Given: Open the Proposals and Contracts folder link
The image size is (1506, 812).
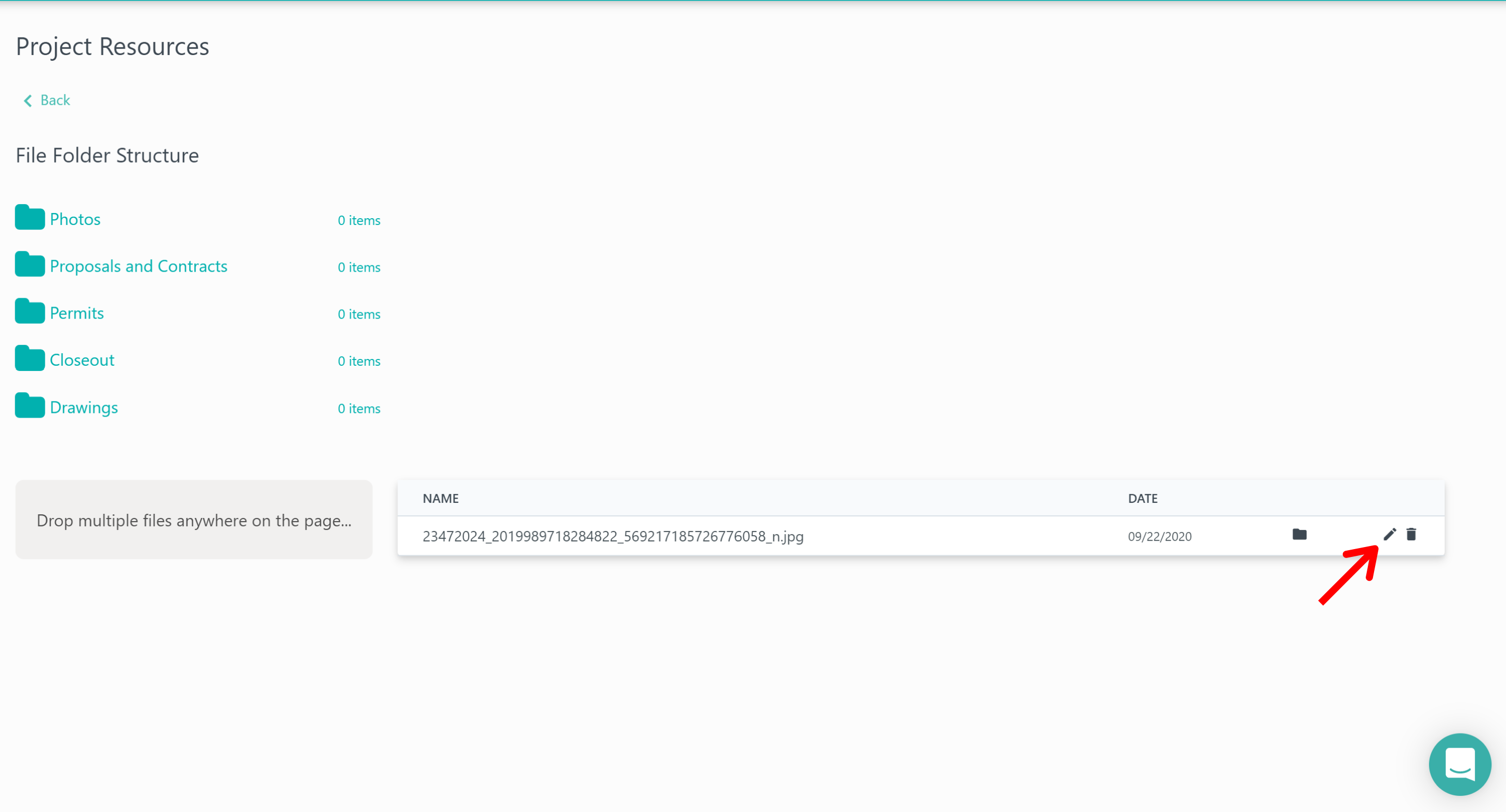Looking at the screenshot, I should click(139, 266).
